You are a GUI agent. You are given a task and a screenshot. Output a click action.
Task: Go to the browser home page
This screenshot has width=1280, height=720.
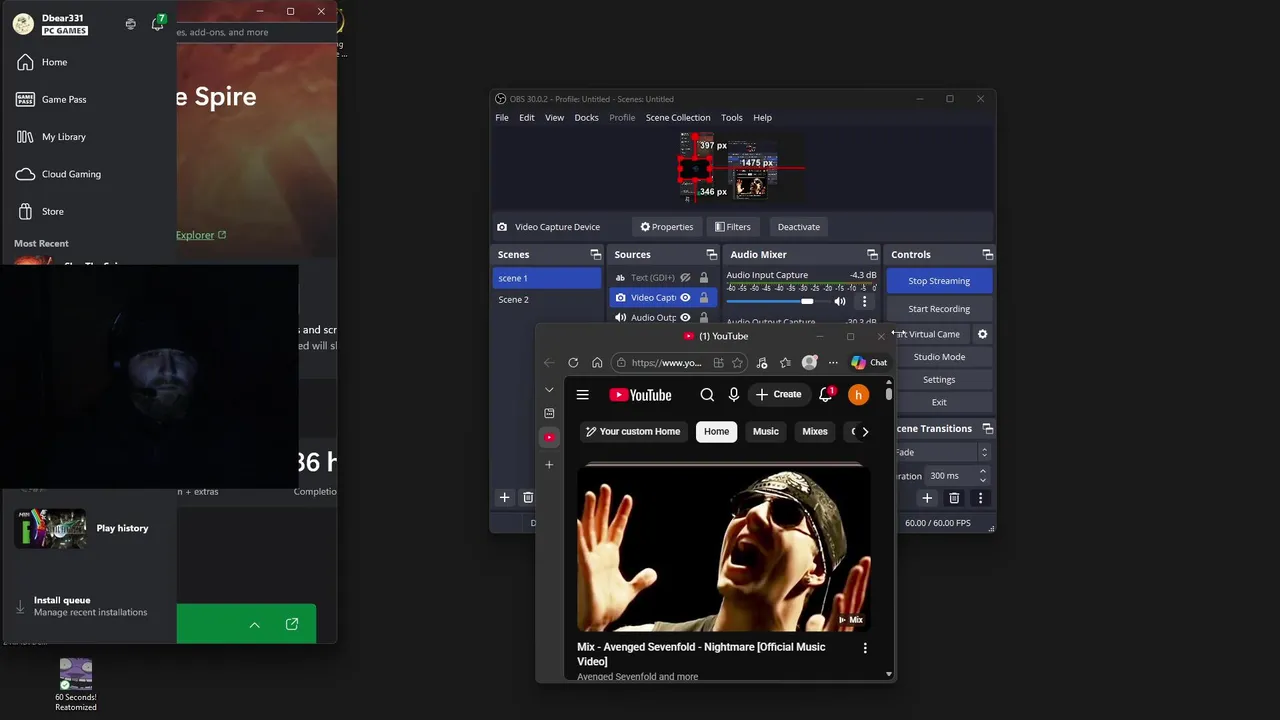tap(597, 363)
